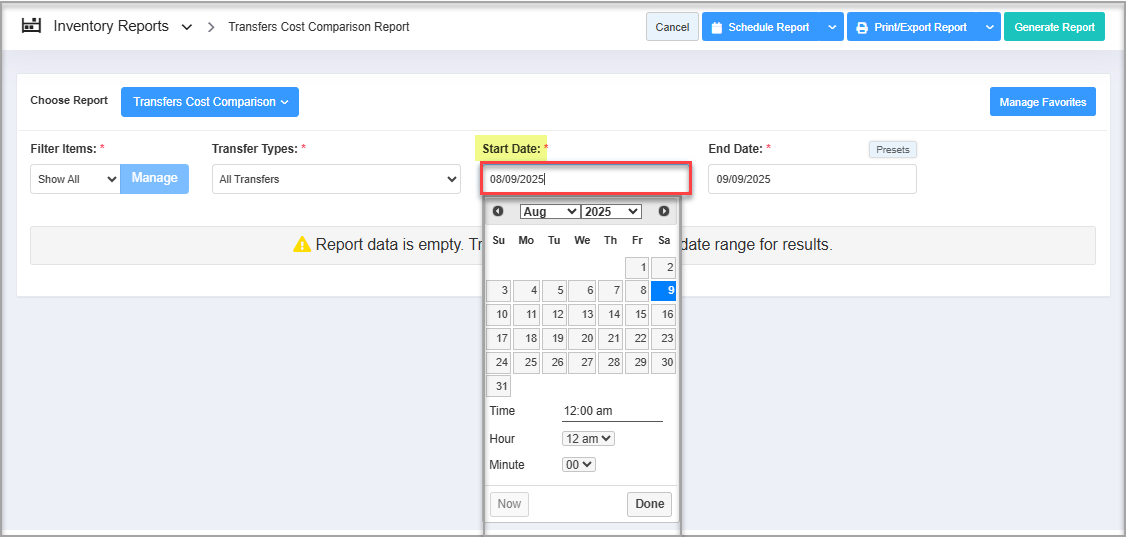Click the Generate Report button
Screen dimensions: 1126x537
click(x=1054, y=27)
